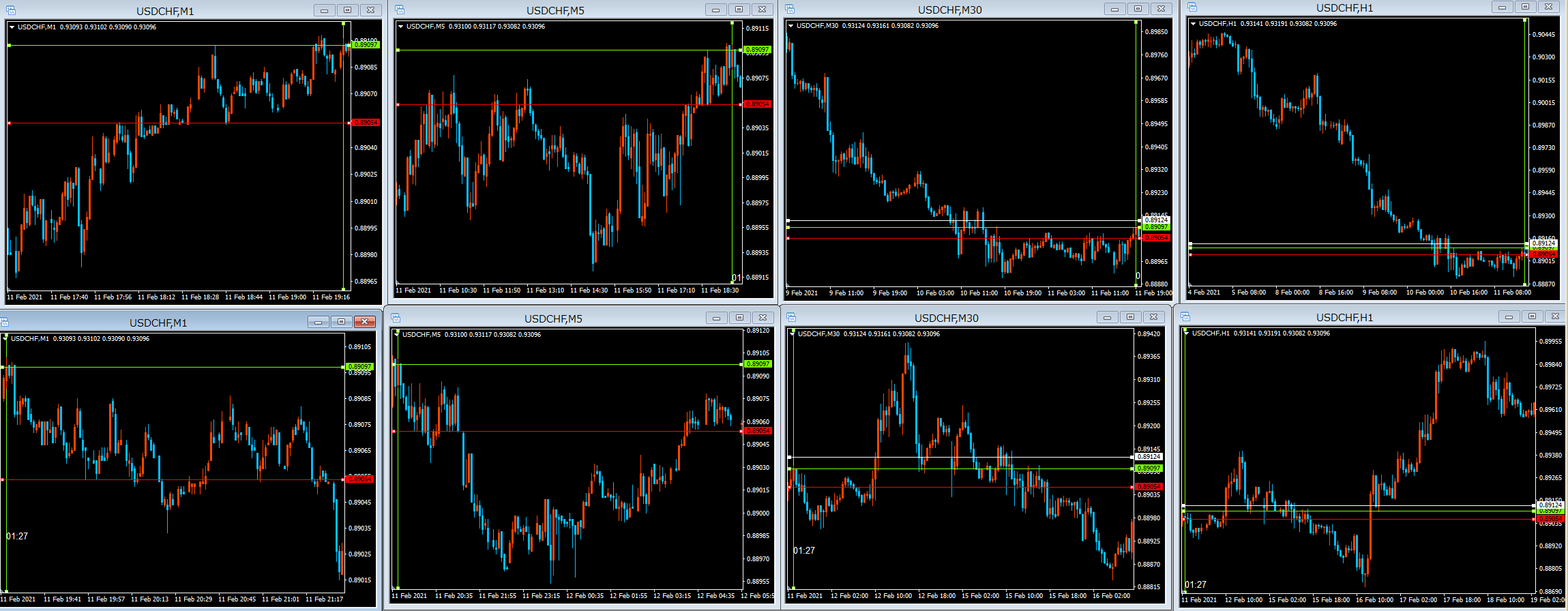This screenshot has height=611, width=1568.
Task: Click the chart icon of bottom USDCHF,M5 window
Action: click(396, 318)
